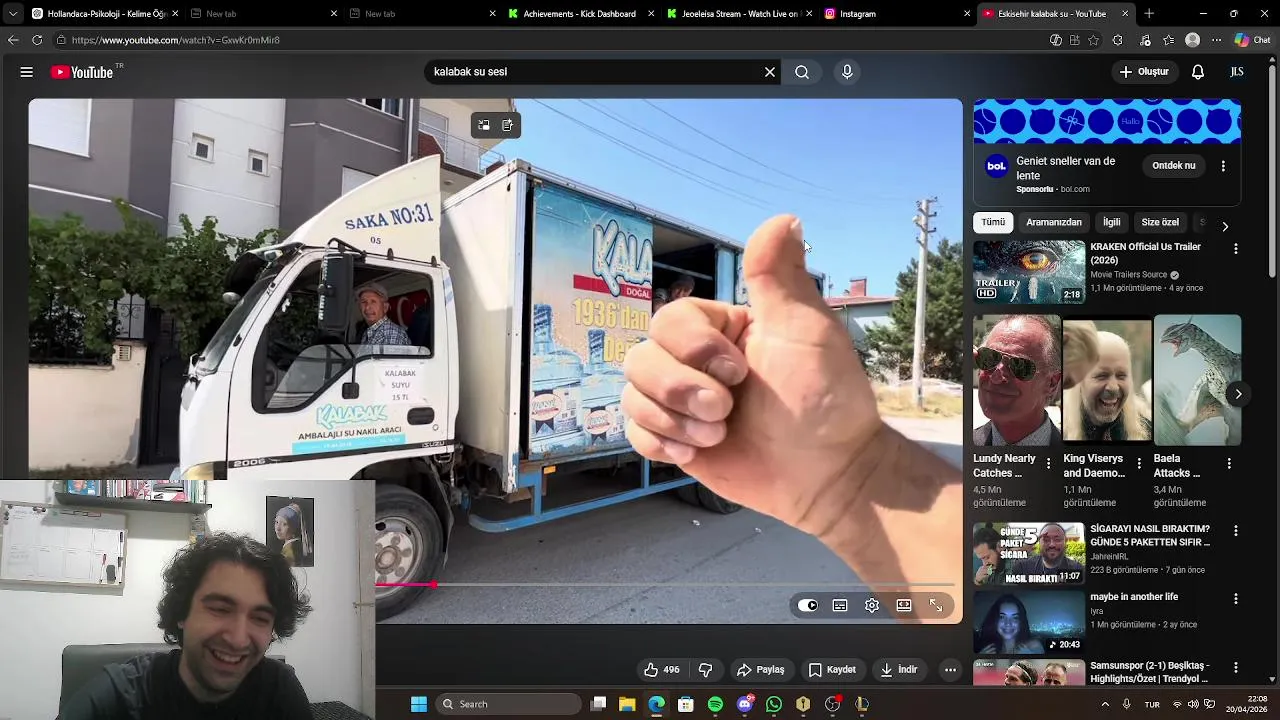
Task: Open KRAKEN Official Us Trailer thumbnail
Action: [1029, 271]
